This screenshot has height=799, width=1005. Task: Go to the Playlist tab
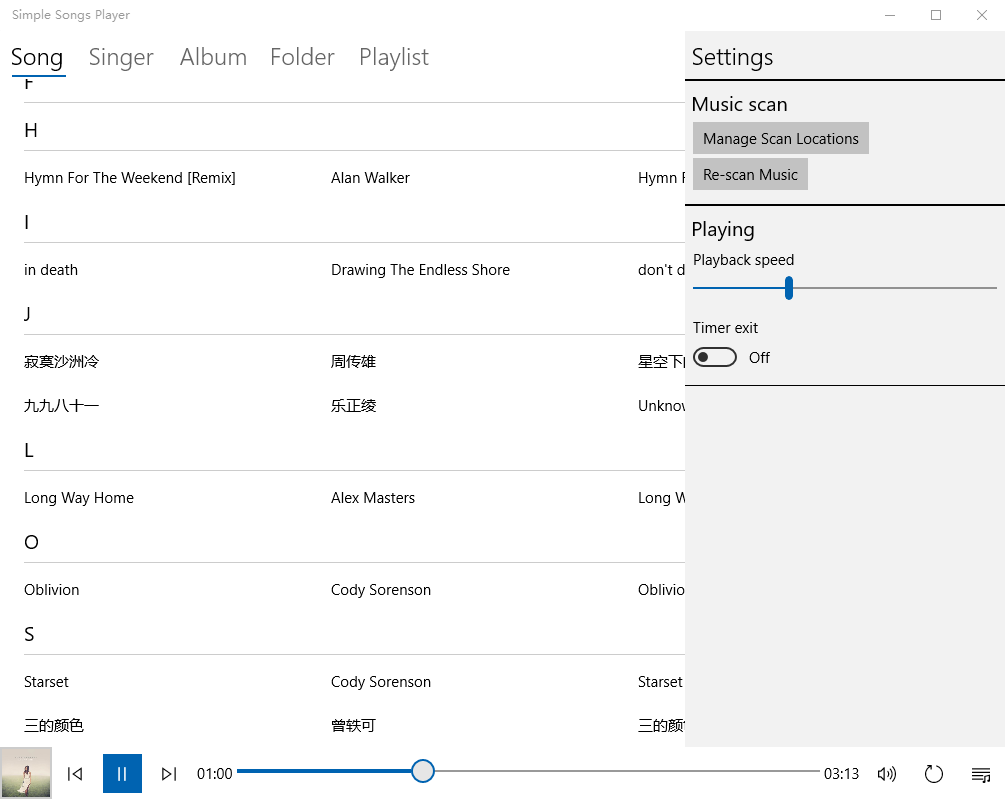coord(393,57)
